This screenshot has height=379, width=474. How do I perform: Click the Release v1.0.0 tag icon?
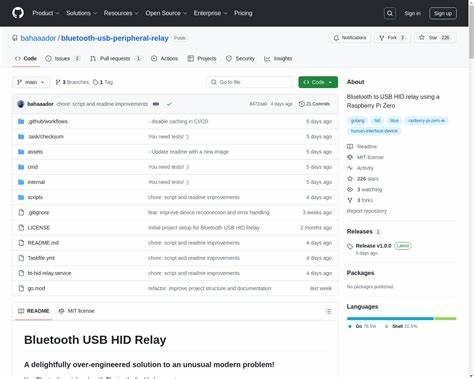(x=350, y=246)
